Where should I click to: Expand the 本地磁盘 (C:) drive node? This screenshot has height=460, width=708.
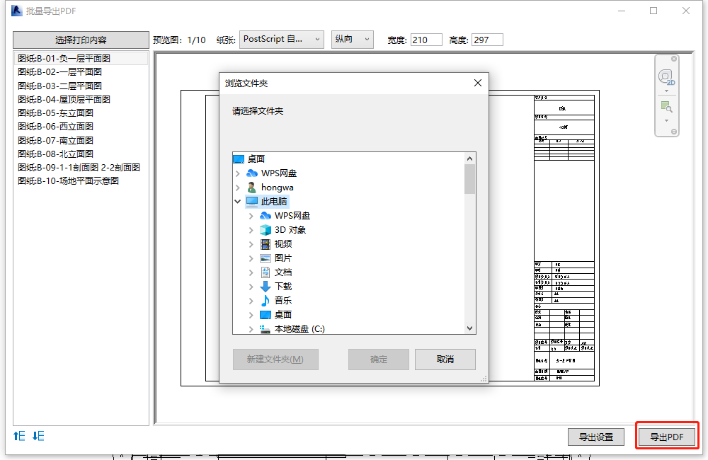[x=250, y=328]
